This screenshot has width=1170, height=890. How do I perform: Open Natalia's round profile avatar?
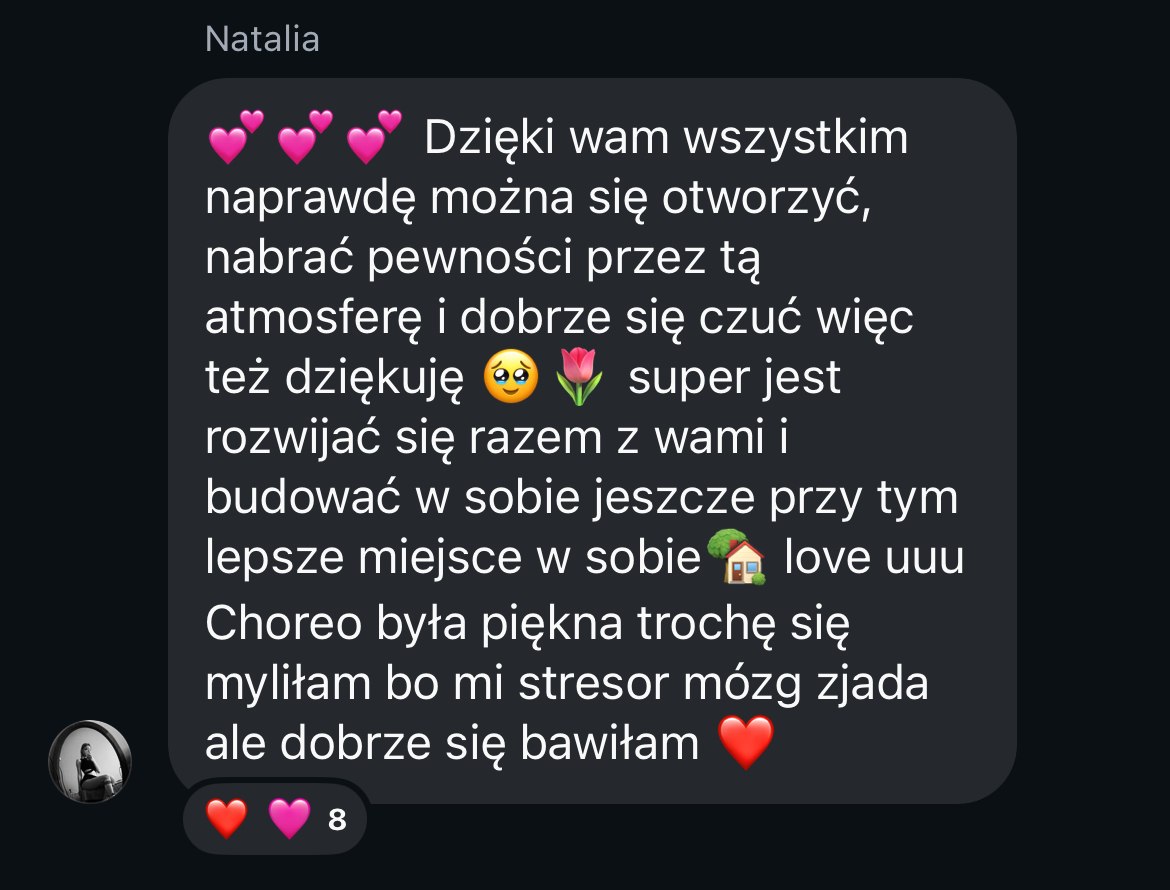(90, 762)
